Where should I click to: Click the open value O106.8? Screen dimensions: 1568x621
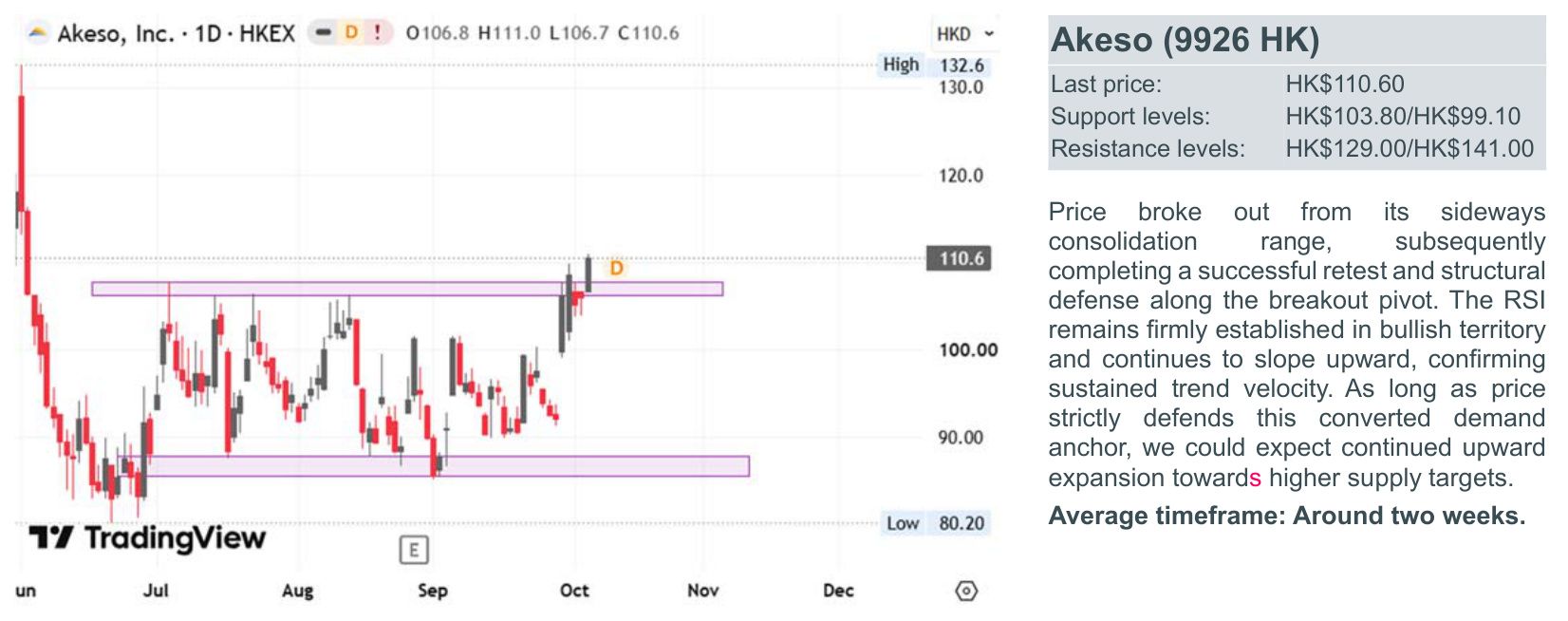click(437, 33)
